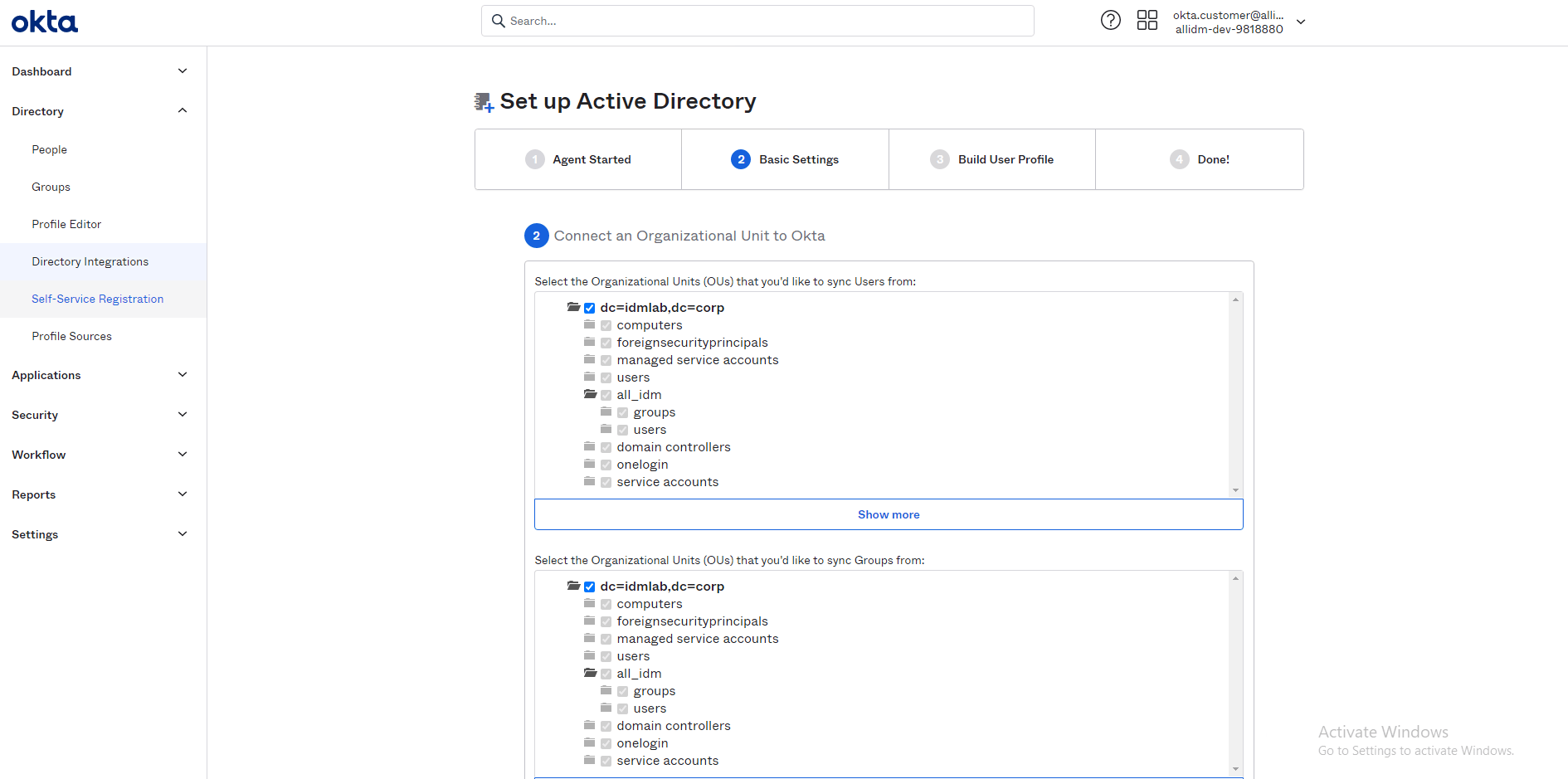Click the Show more button
The image size is (1568, 779).
[x=889, y=514]
